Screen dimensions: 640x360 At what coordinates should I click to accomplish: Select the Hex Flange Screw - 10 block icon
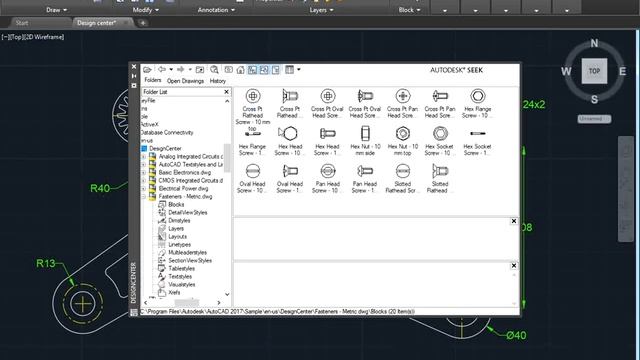click(478, 96)
